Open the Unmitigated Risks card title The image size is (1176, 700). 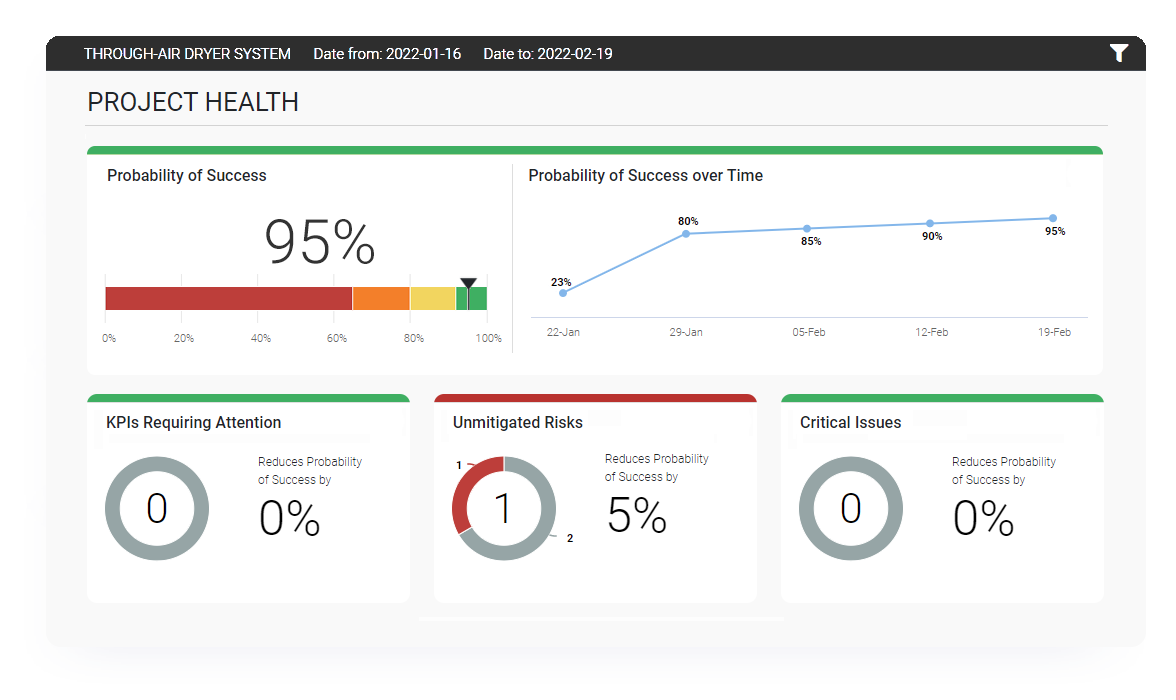pos(517,423)
